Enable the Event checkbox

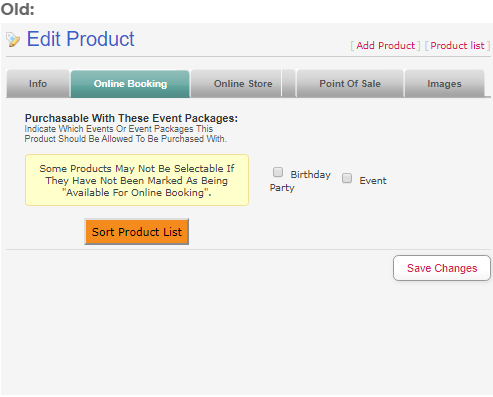(347, 178)
